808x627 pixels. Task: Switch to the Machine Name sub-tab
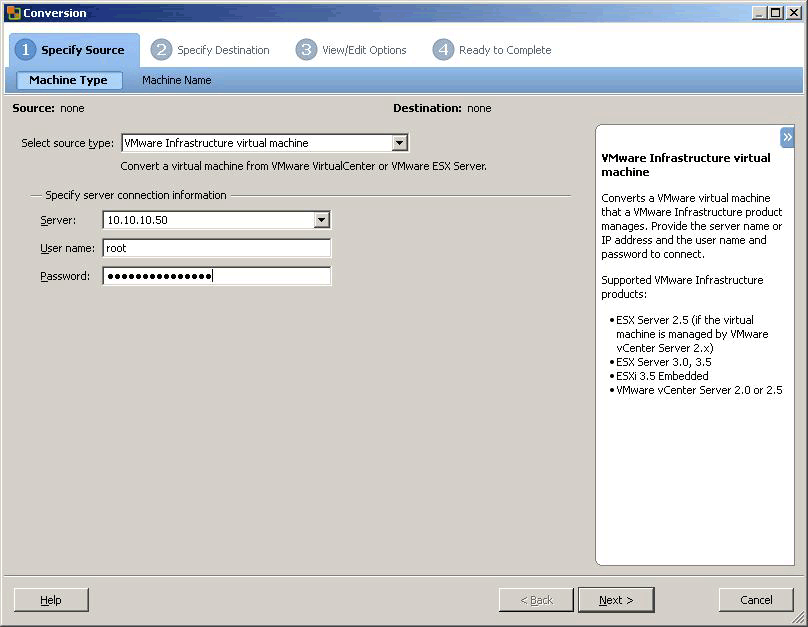coord(177,80)
